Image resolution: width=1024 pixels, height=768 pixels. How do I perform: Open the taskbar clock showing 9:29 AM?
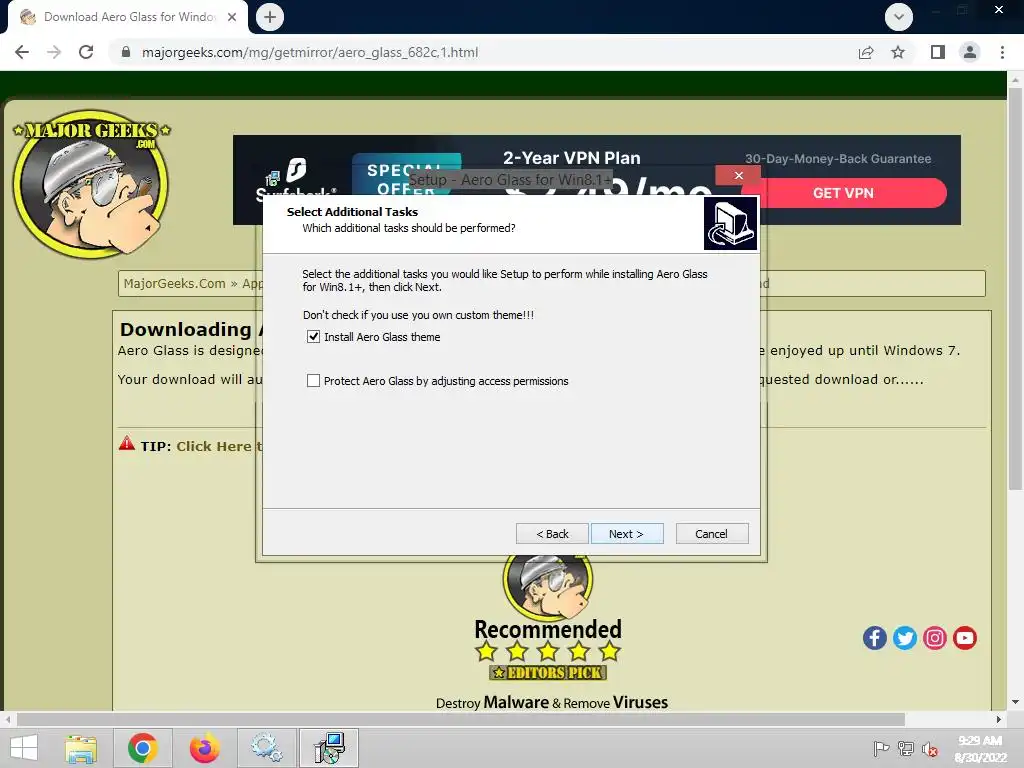point(980,748)
